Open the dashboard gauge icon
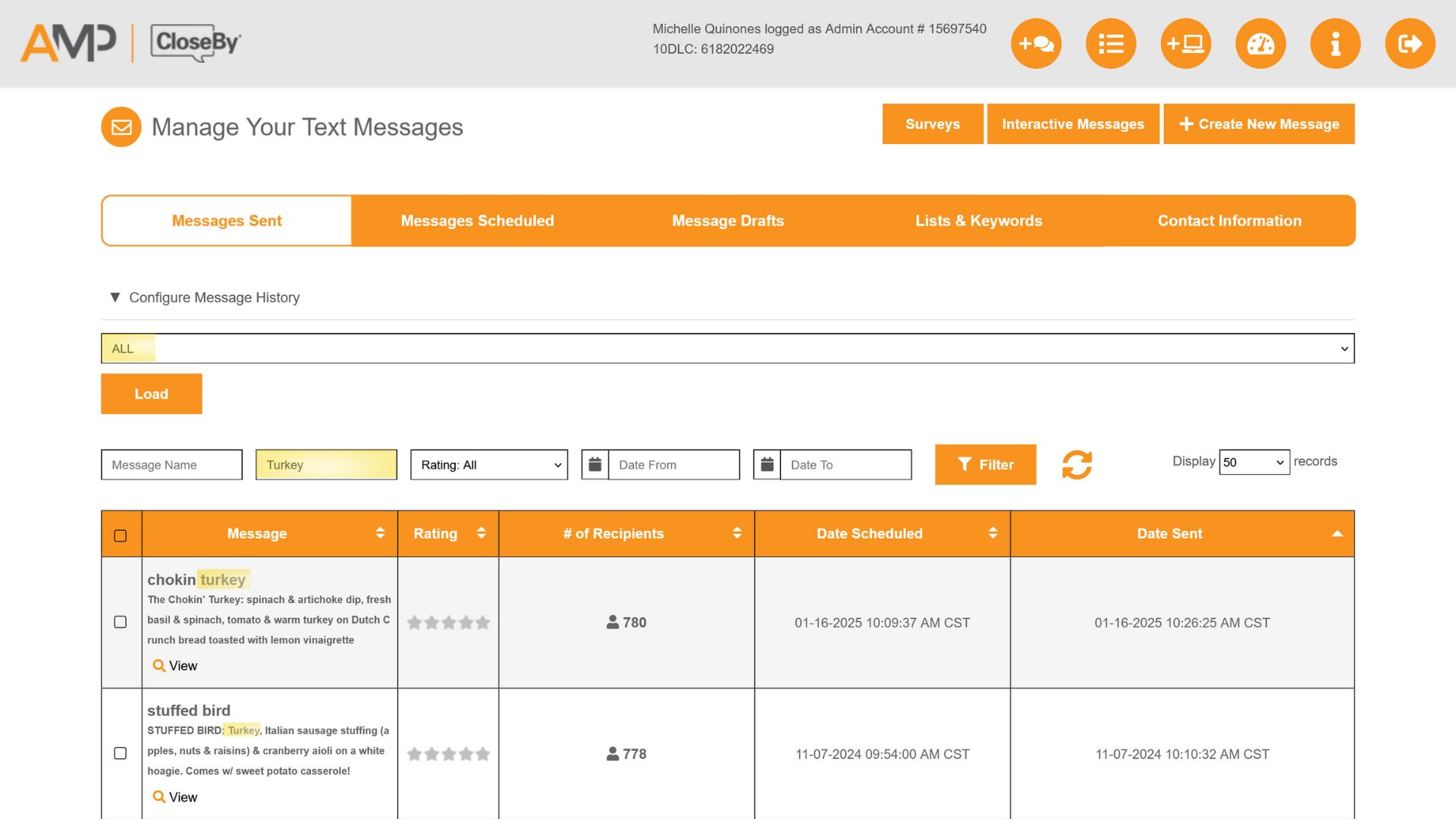The width and height of the screenshot is (1456, 819). click(x=1260, y=44)
